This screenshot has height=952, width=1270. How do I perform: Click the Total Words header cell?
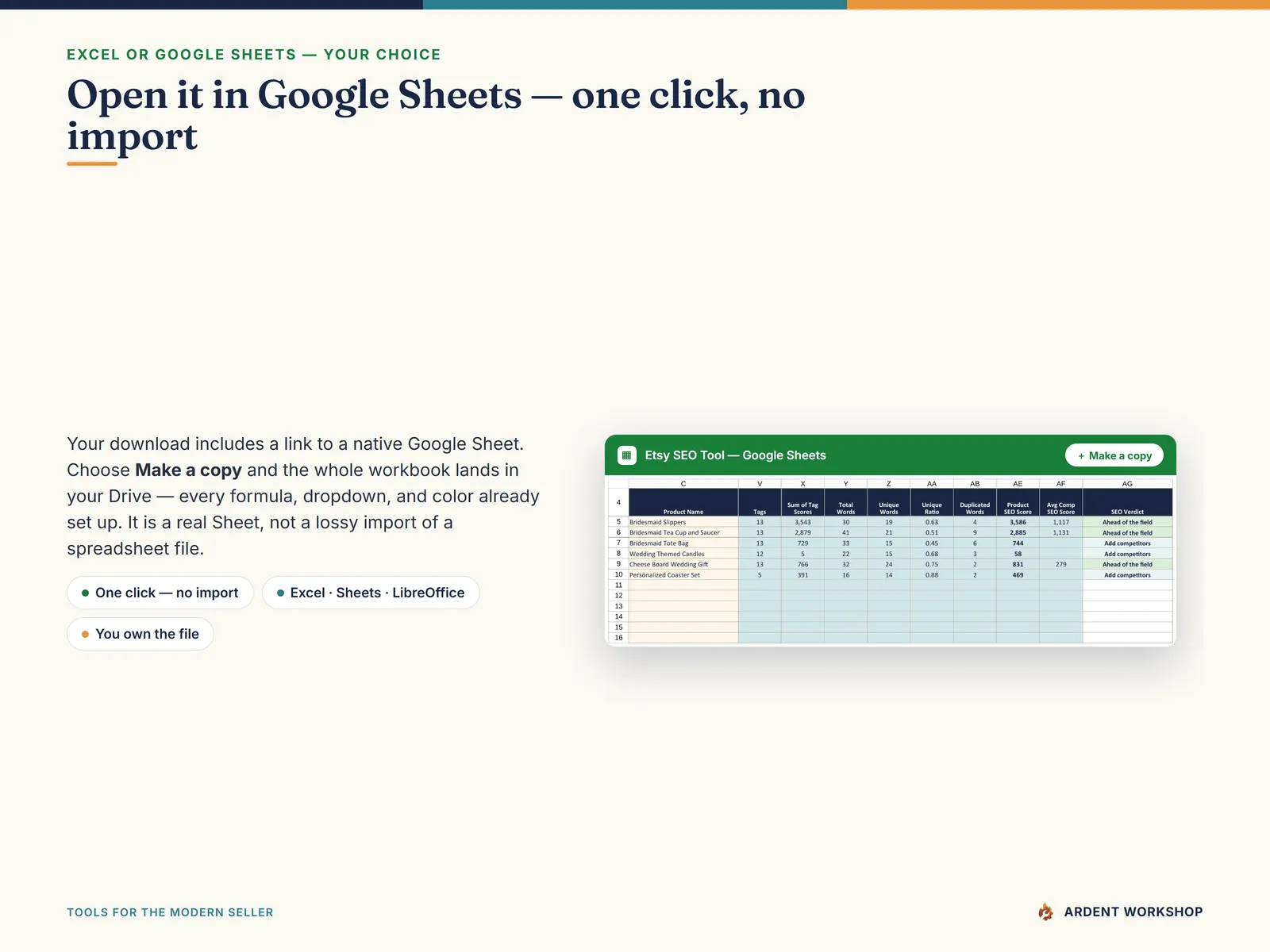click(845, 502)
